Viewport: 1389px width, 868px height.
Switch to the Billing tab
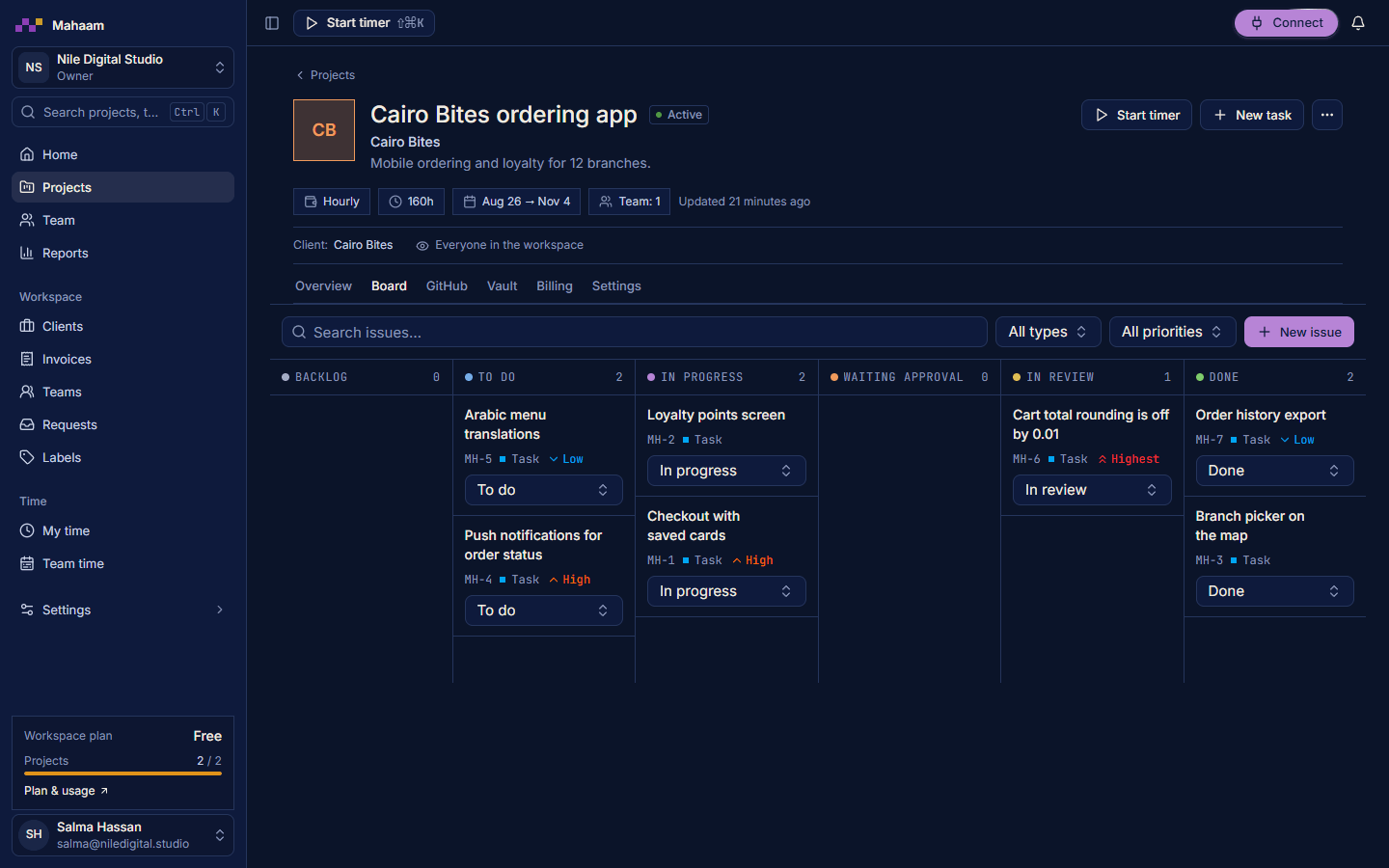tap(555, 286)
